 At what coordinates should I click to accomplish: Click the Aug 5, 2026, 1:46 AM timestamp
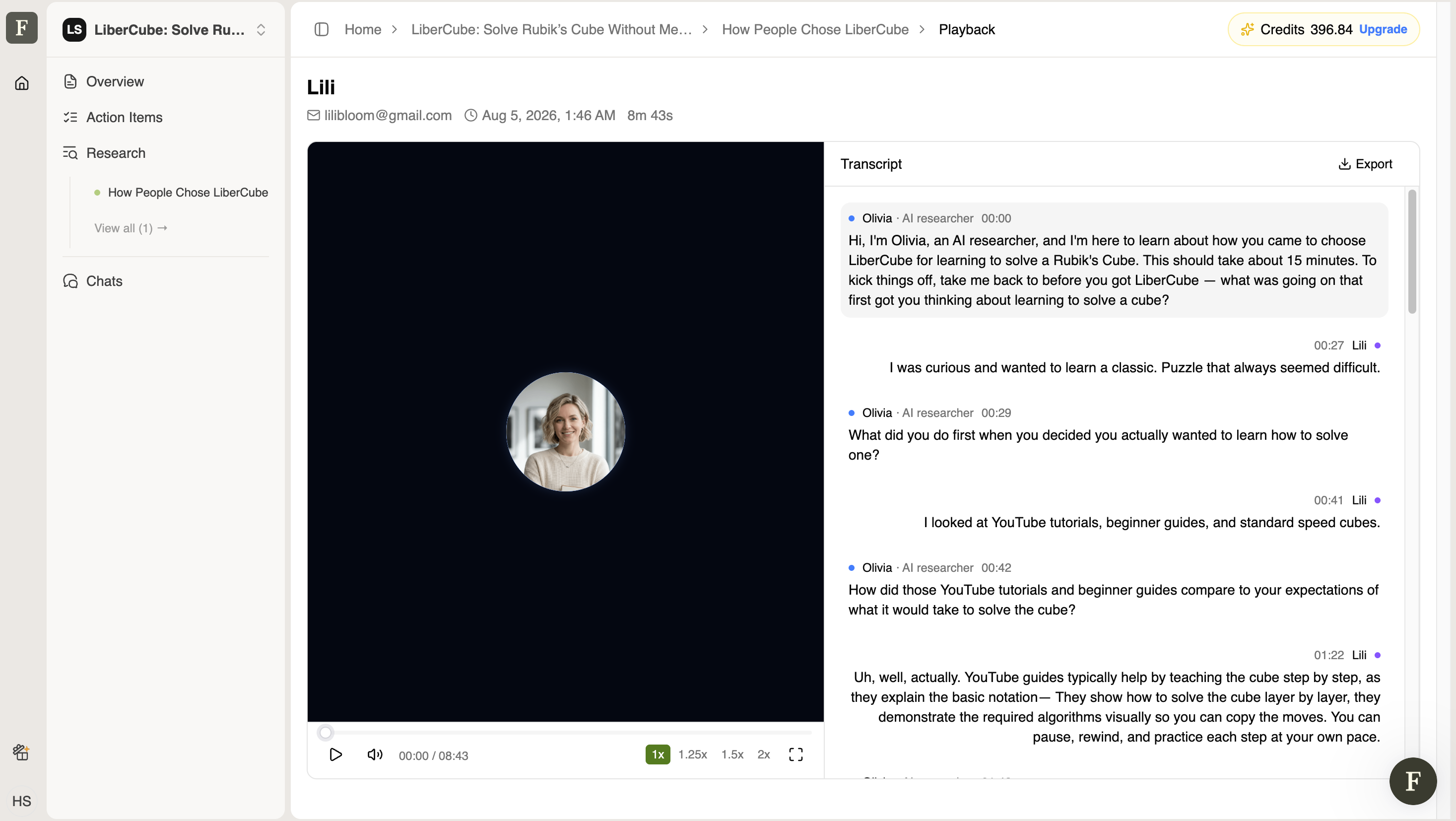(548, 115)
